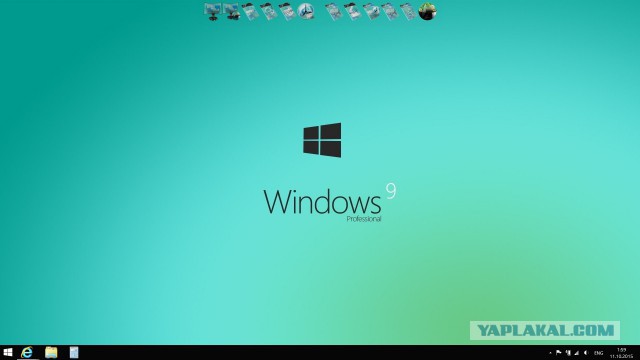Open dock document icon just left of round dark icon
The width and height of the screenshot is (640, 360).
coord(408,11)
